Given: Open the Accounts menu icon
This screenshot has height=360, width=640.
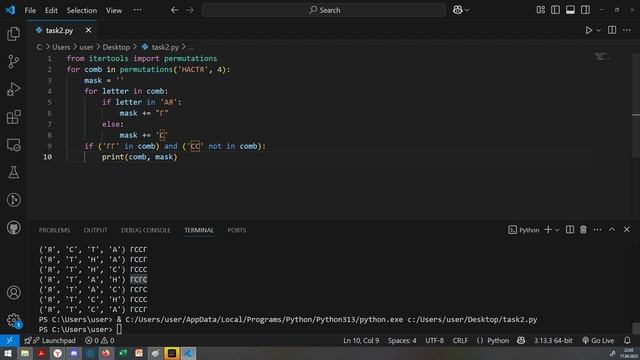Looking at the screenshot, I should [13, 292].
